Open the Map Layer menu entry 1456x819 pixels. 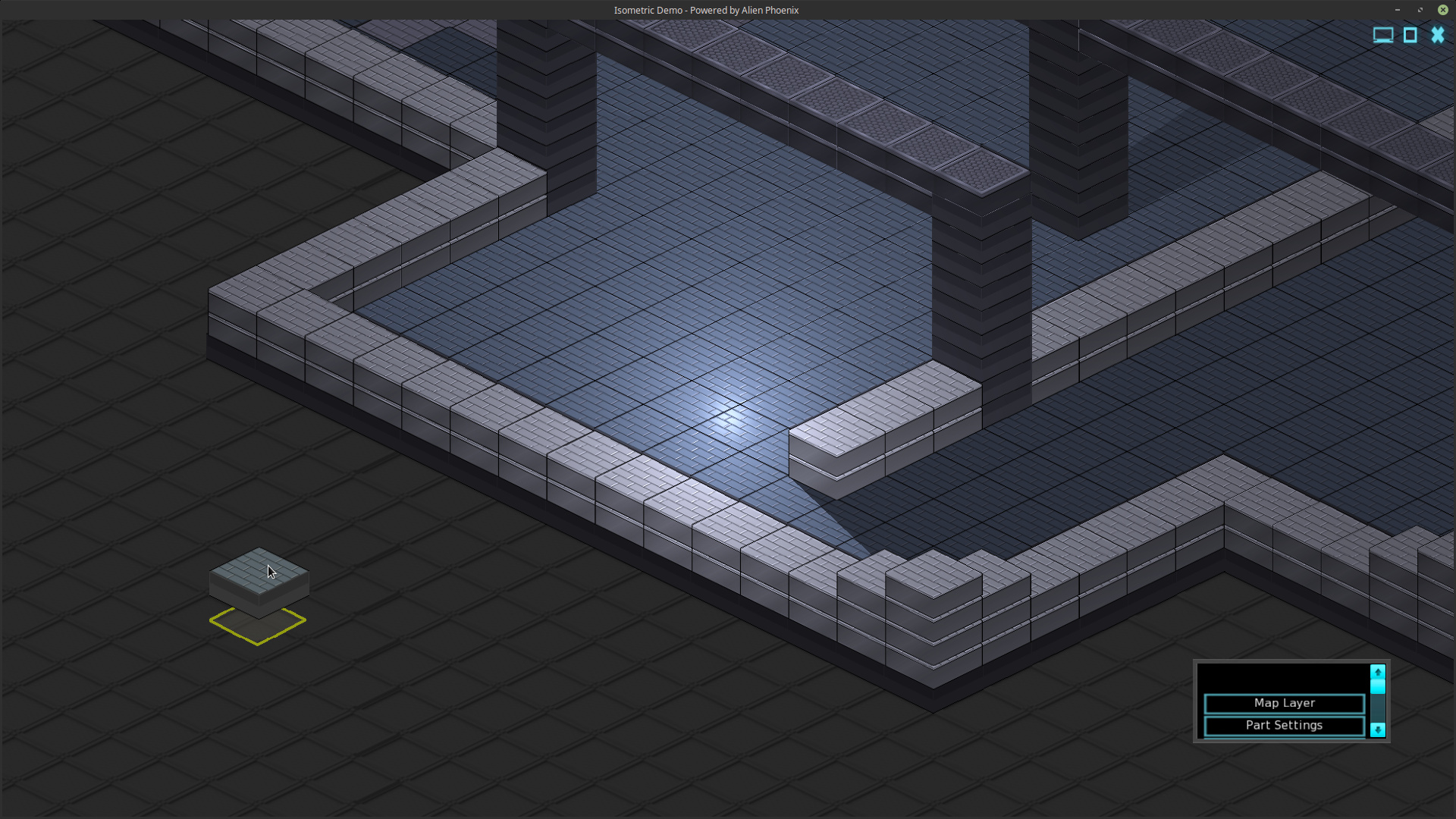(1284, 703)
